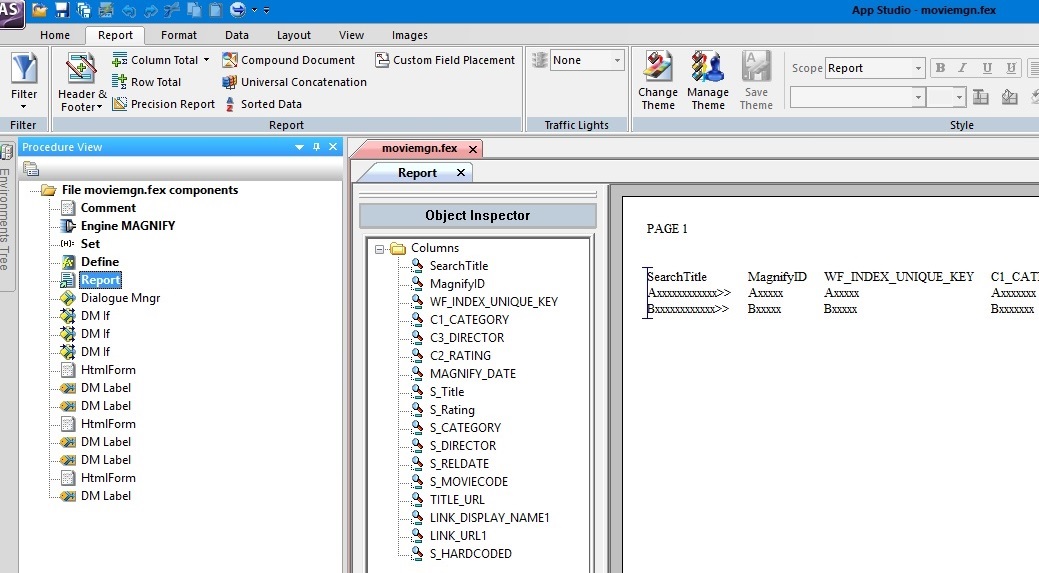1039x573 pixels.
Task: Open the Layout ribbon tab
Action: pyautogui.click(x=294, y=35)
